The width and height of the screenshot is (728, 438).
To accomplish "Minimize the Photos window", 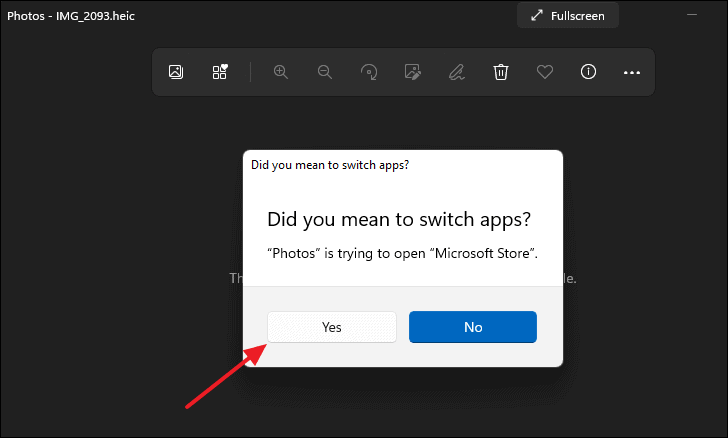I will coord(692,15).
